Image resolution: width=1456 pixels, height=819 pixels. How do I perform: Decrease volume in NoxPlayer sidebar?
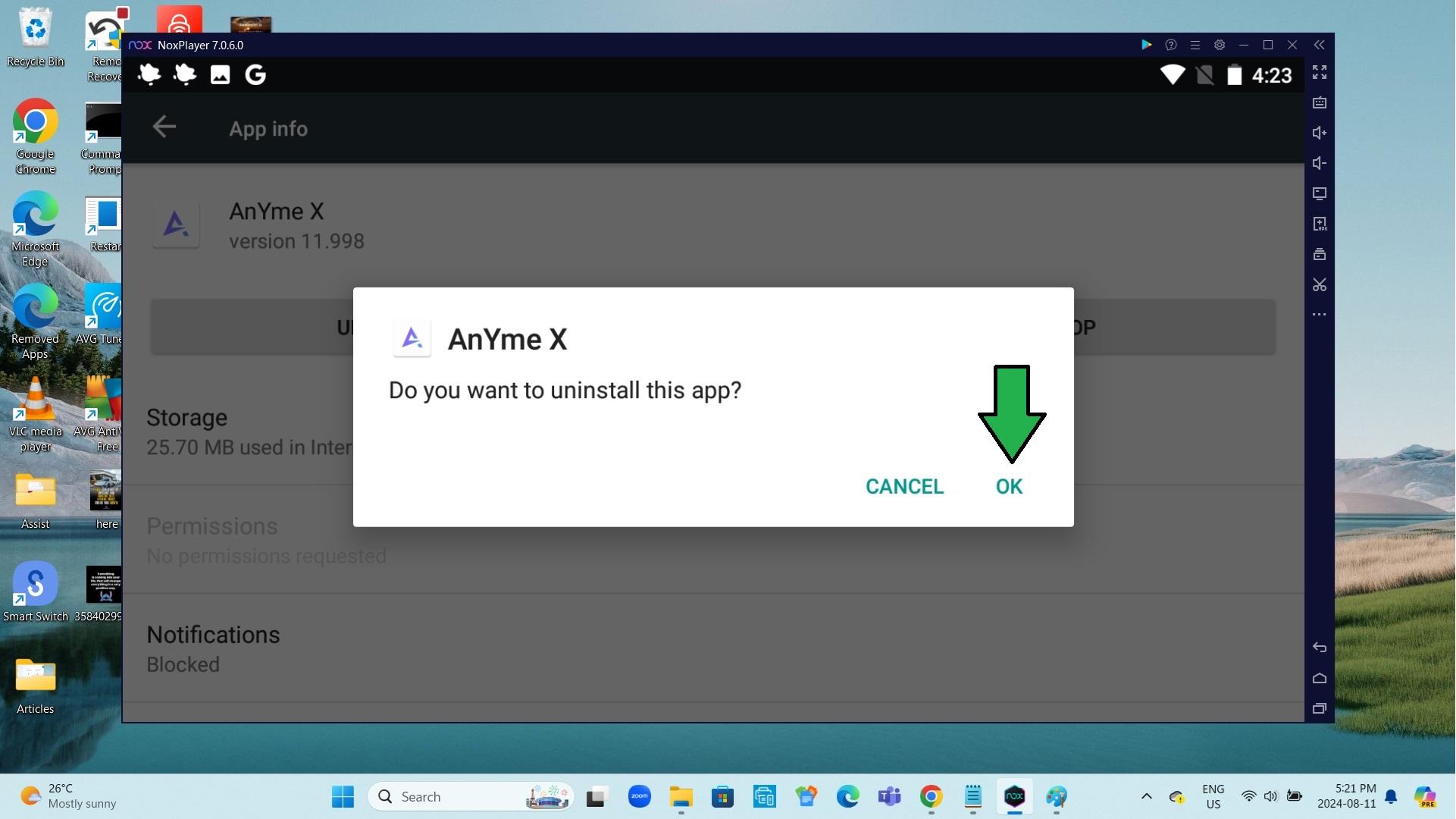pyautogui.click(x=1320, y=163)
